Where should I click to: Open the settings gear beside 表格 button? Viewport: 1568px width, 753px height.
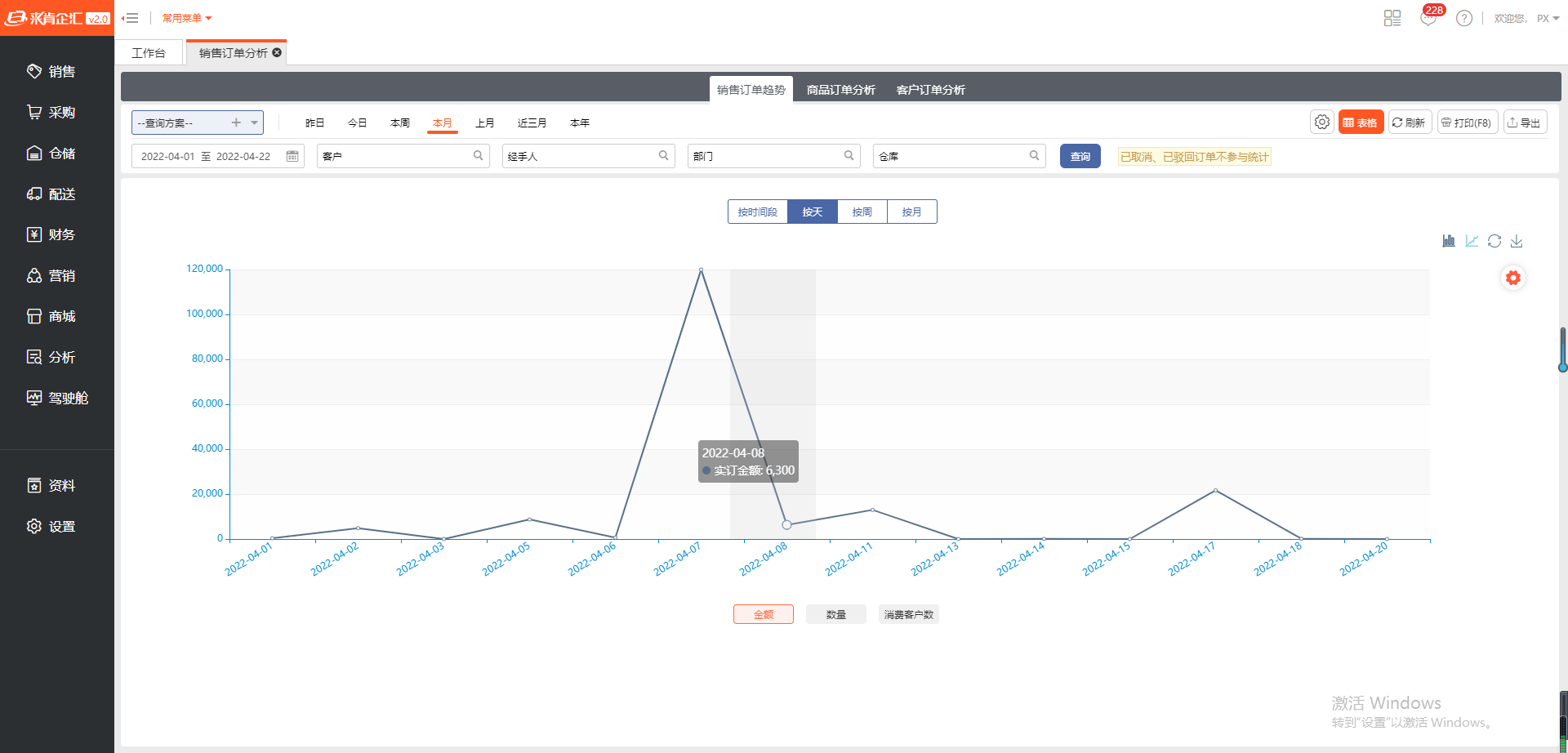[x=1321, y=123]
